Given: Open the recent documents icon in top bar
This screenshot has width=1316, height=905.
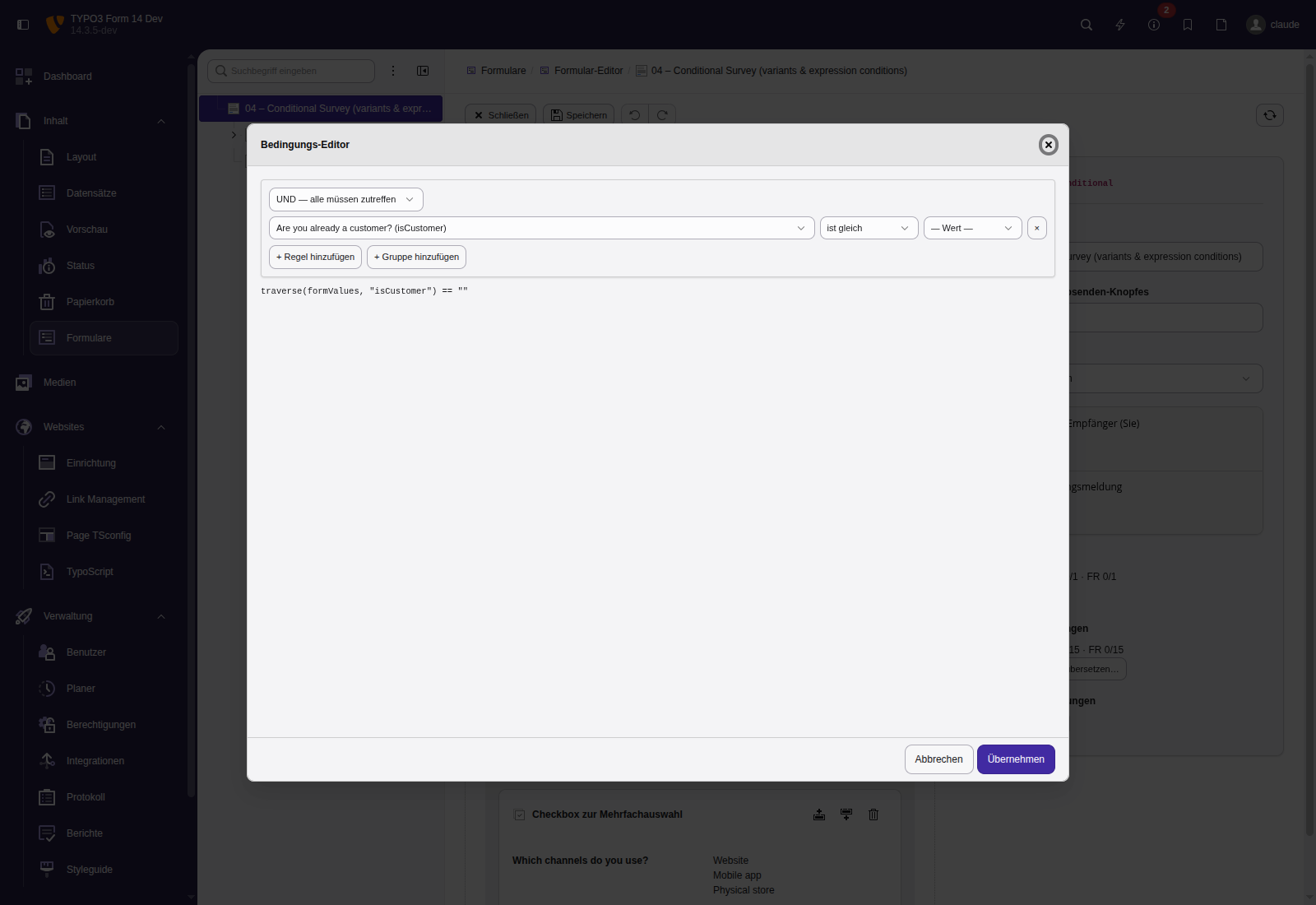Looking at the screenshot, I should (x=1221, y=25).
